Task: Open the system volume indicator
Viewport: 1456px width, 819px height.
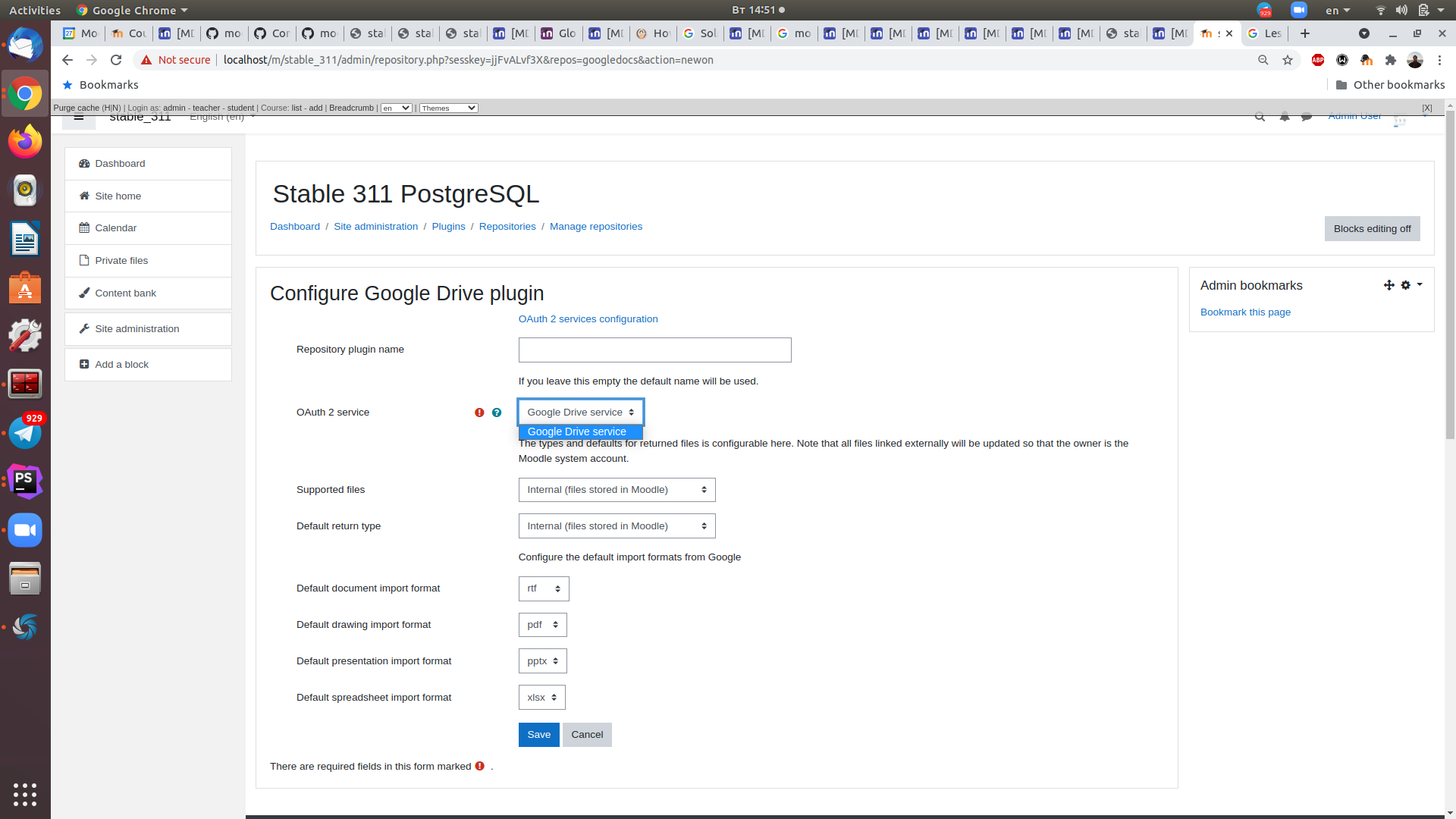Action: point(1401,11)
